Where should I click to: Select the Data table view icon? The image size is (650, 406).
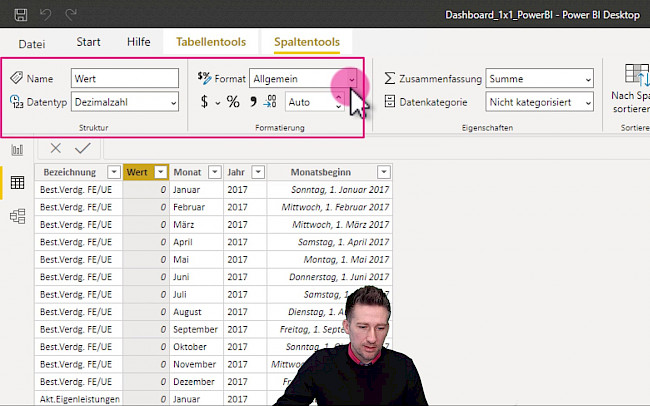click(x=17, y=183)
